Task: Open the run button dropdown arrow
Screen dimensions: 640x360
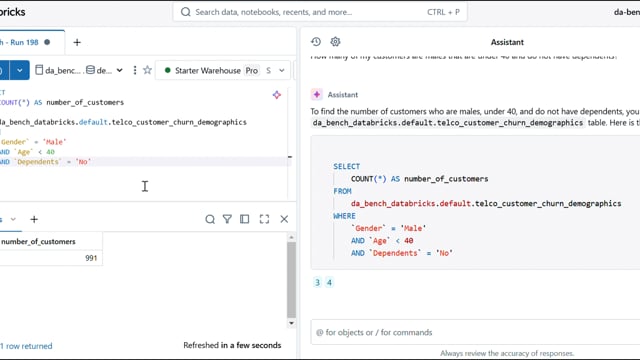Action: [x=20, y=70]
